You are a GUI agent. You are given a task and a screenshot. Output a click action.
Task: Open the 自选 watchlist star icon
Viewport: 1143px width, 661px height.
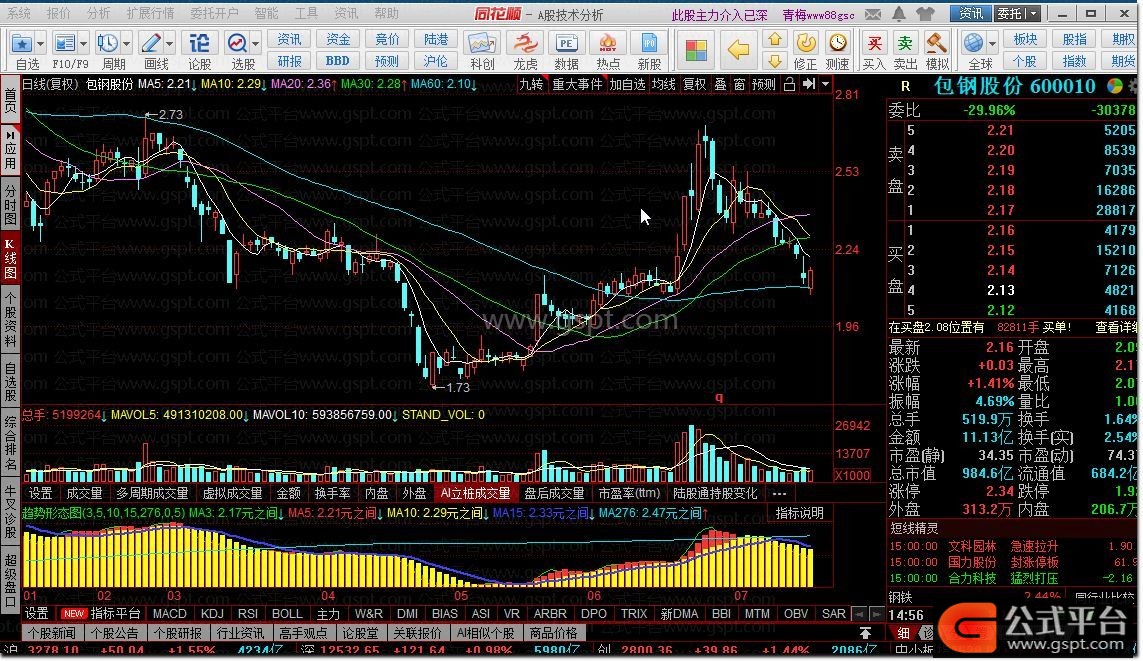click(22, 44)
